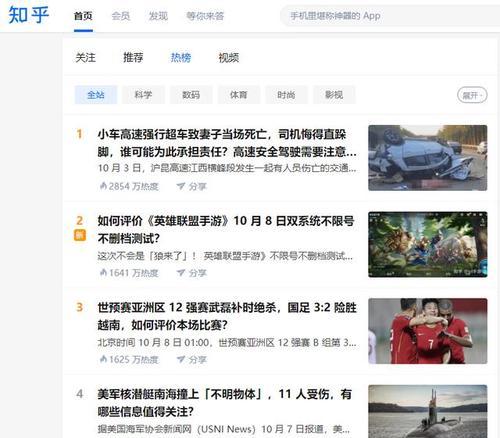Select the 全站 category filter

coord(96,95)
